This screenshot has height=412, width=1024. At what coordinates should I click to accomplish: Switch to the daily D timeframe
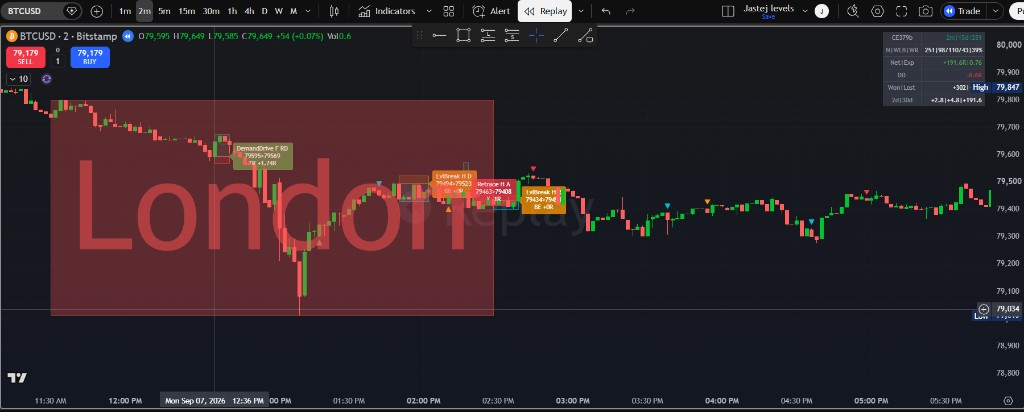[264, 11]
